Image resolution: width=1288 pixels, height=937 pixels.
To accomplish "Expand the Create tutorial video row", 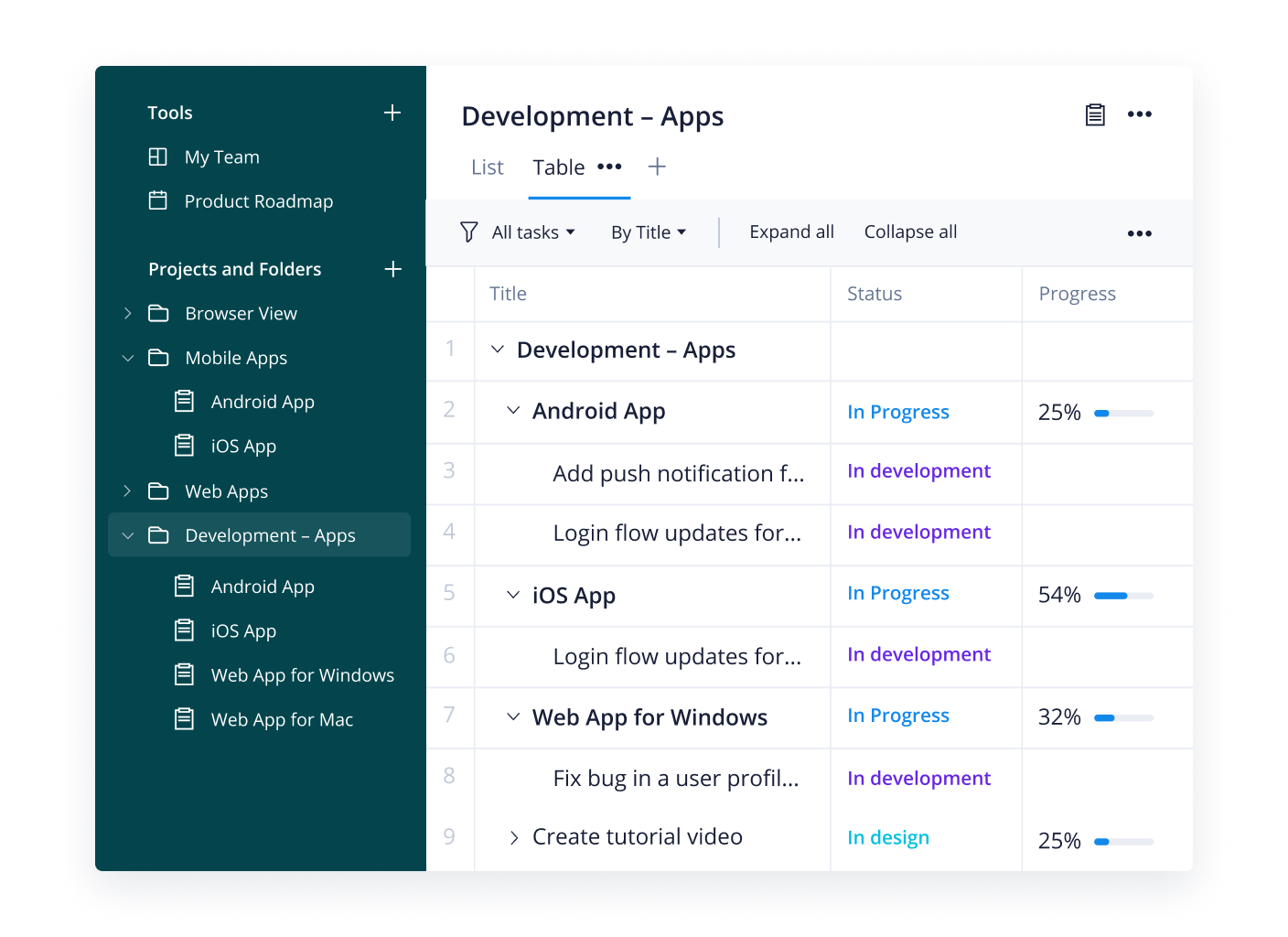I will (514, 837).
